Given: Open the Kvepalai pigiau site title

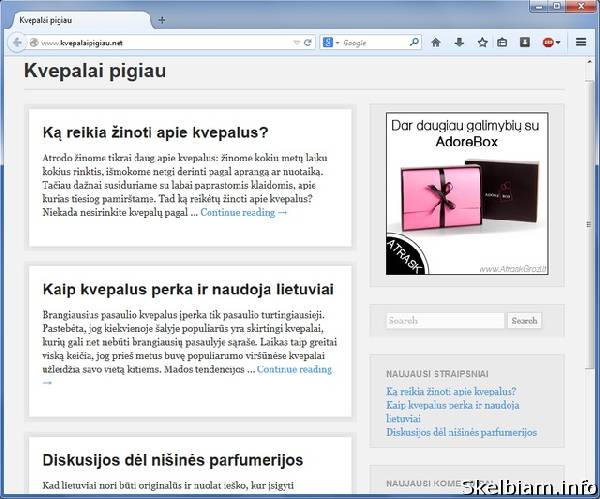Looking at the screenshot, I should [x=95, y=71].
